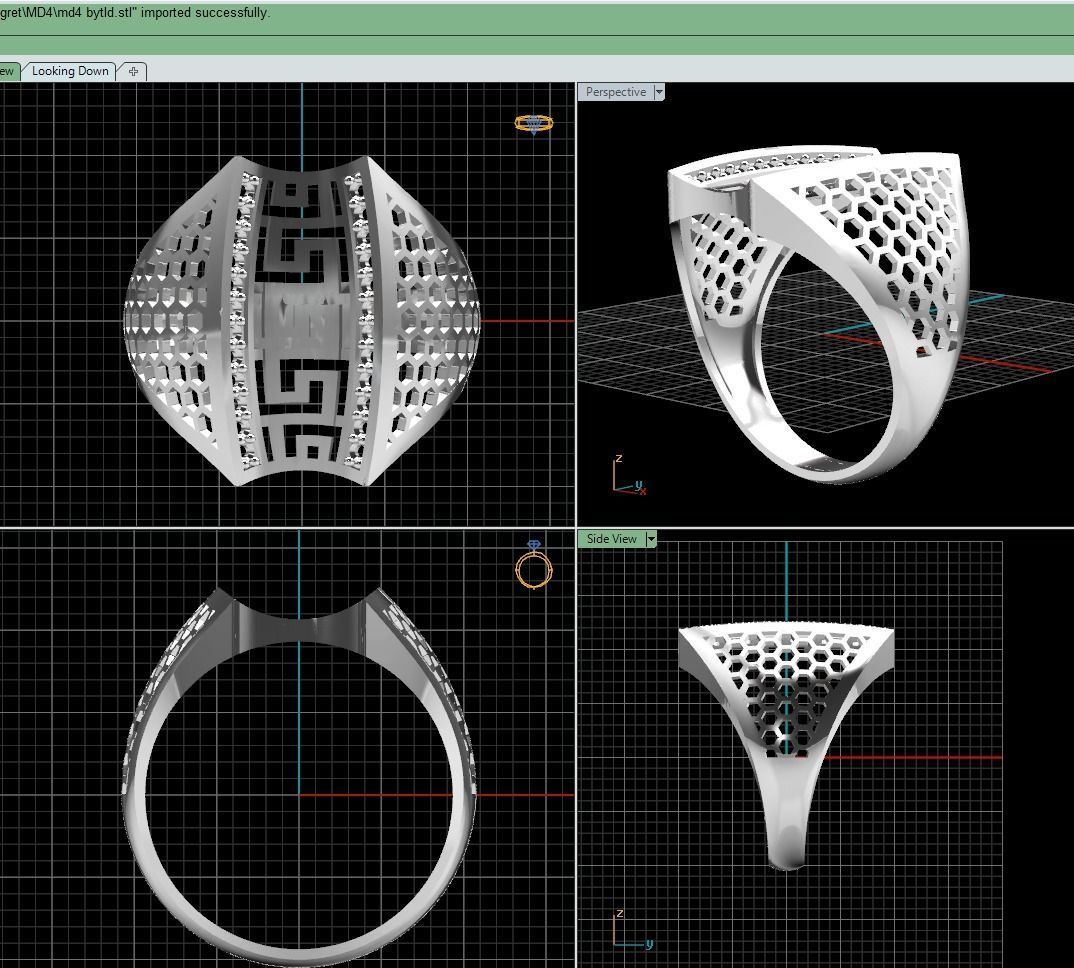Click the ring front-view orientation icon
This screenshot has width=1074, height=968.
[x=534, y=564]
